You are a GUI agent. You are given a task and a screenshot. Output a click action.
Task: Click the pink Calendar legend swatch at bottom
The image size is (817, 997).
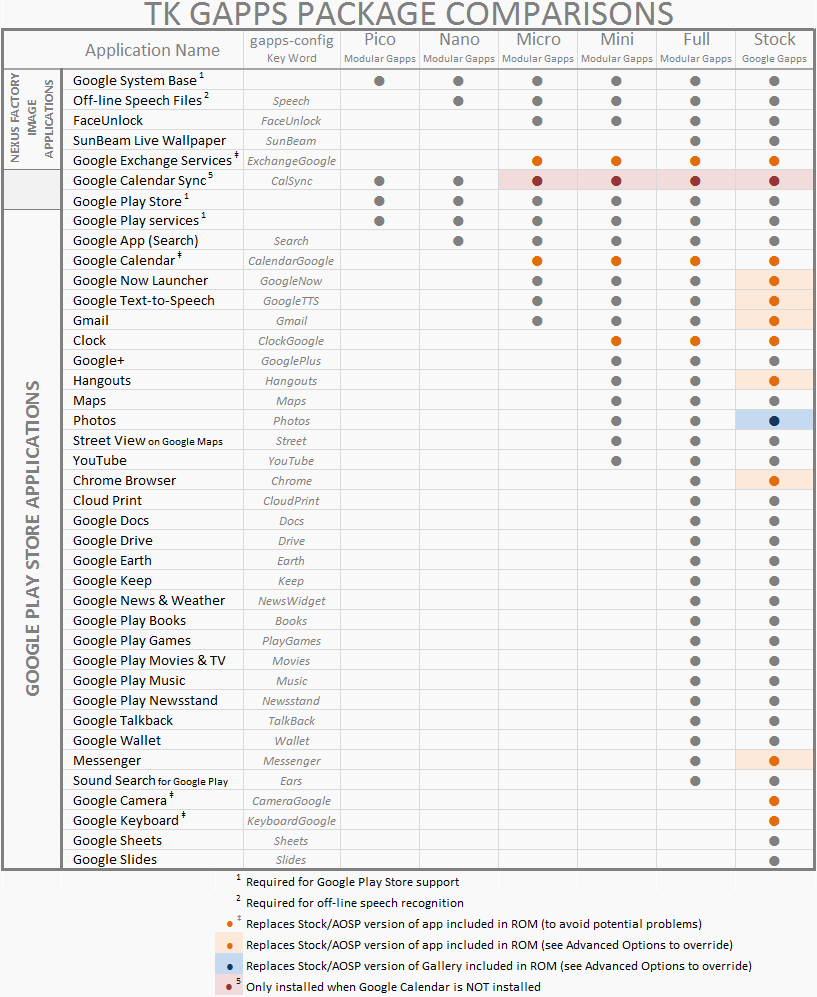pos(229,986)
